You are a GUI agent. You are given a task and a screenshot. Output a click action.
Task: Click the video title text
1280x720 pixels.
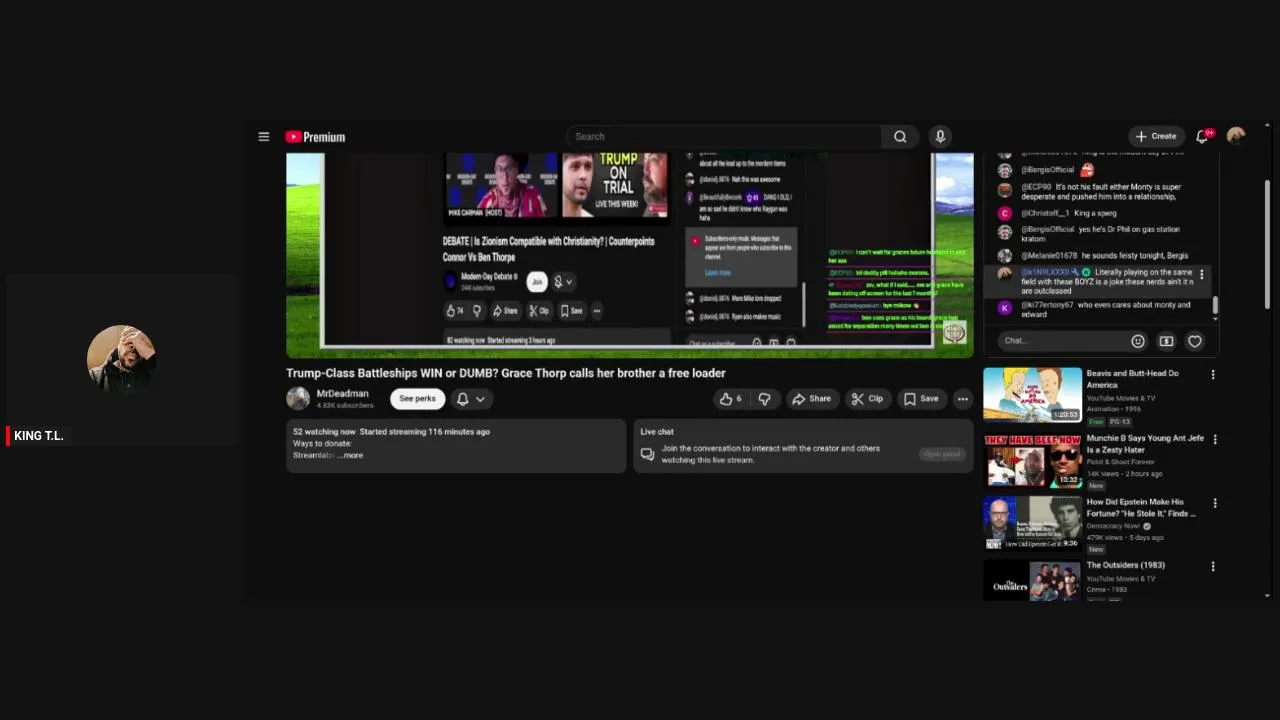pos(506,373)
